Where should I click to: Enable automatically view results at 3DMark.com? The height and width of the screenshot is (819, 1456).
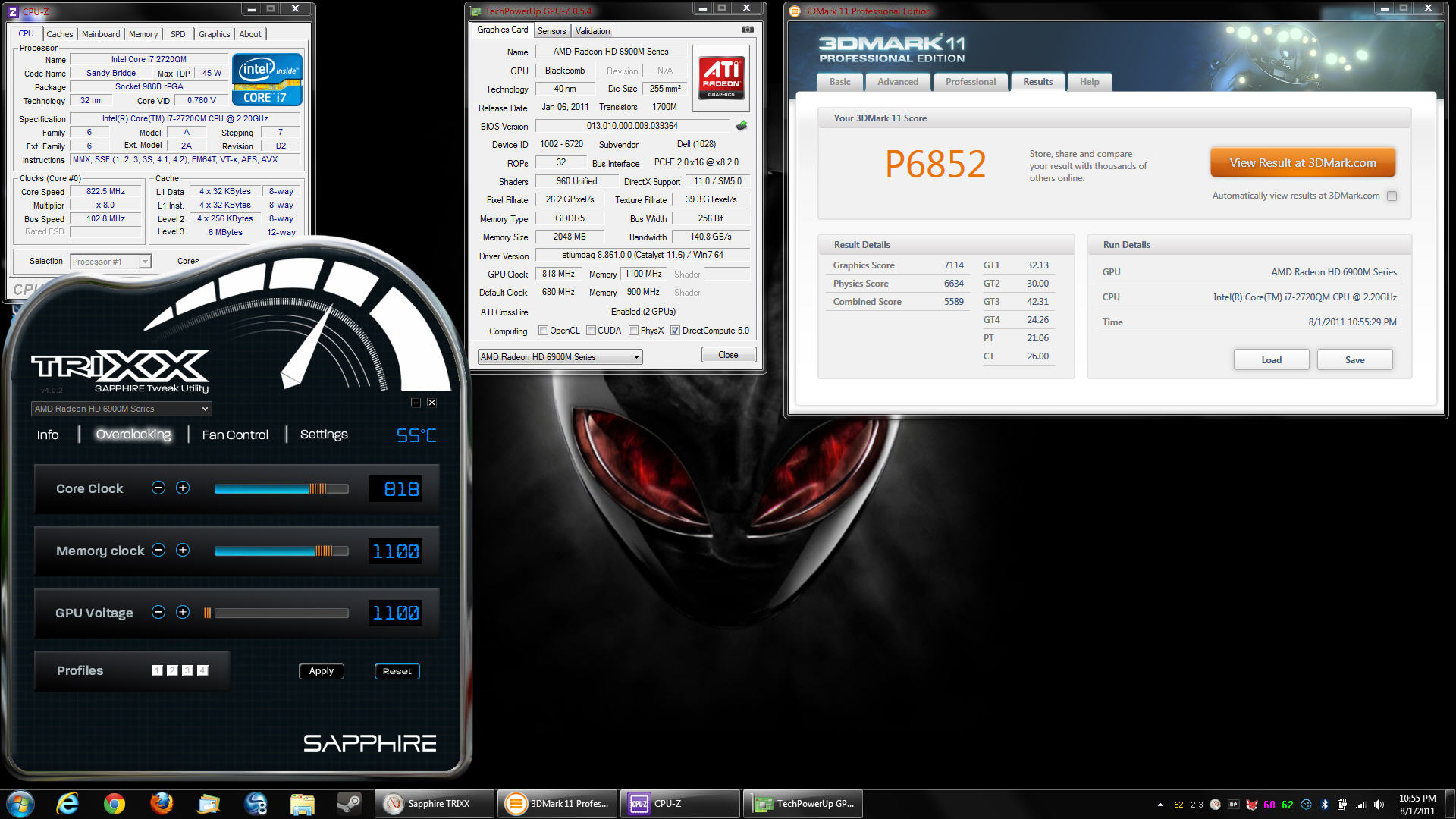coord(1392,196)
